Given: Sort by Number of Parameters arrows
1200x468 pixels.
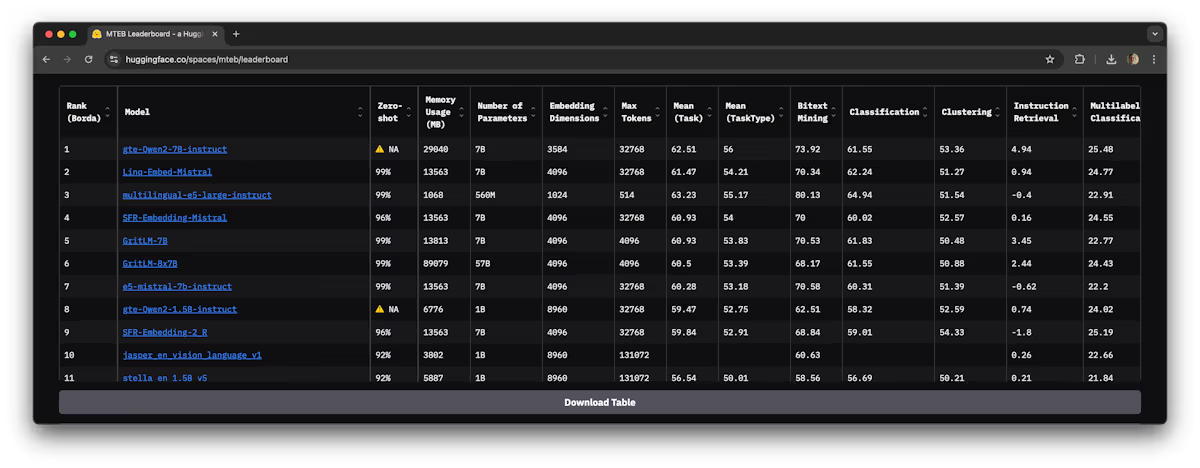Looking at the screenshot, I should [x=533, y=112].
